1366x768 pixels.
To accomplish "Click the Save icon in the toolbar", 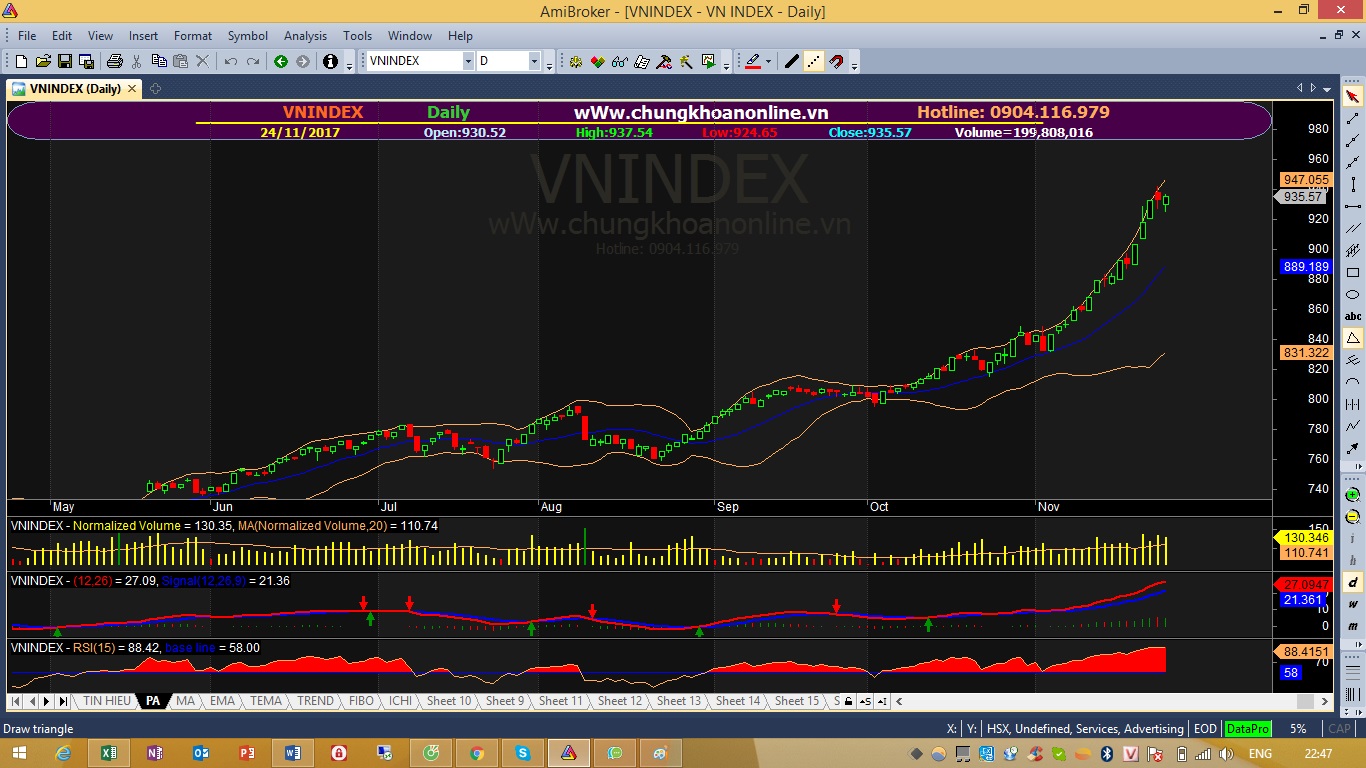I will click(64, 62).
